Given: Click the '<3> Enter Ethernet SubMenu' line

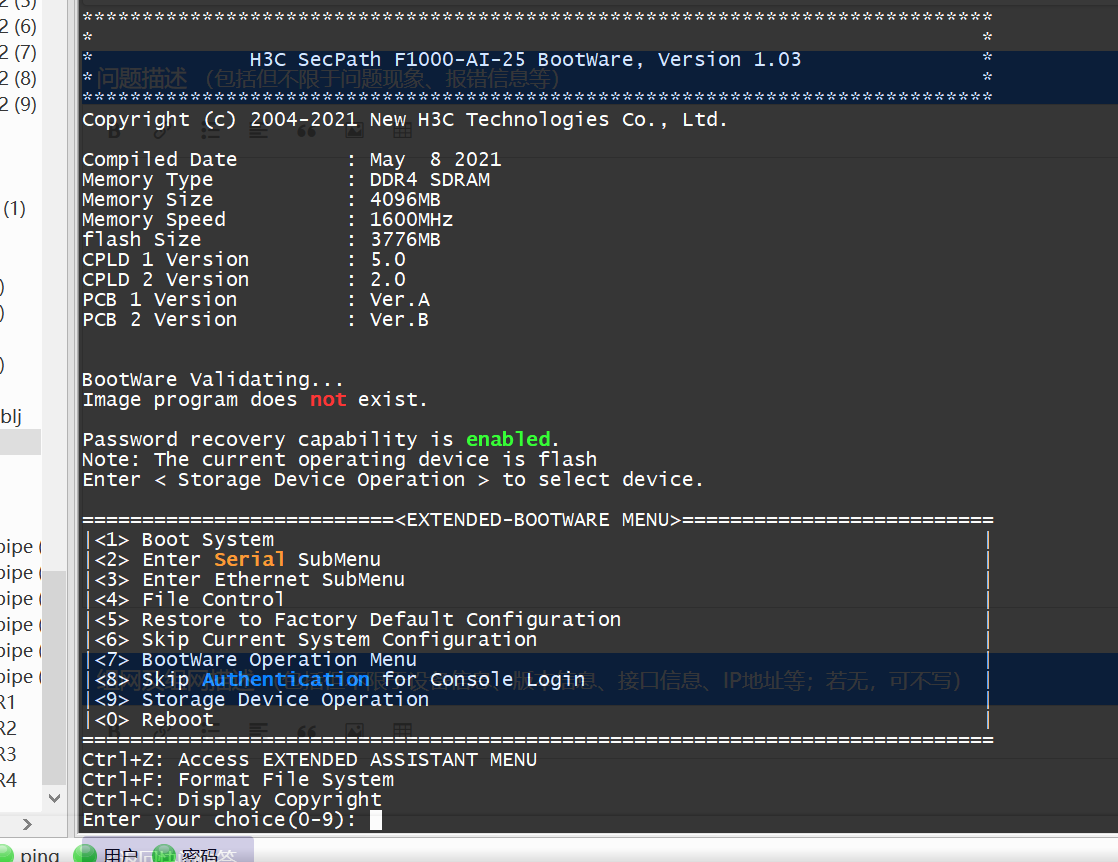Looking at the screenshot, I should (x=250, y=580).
